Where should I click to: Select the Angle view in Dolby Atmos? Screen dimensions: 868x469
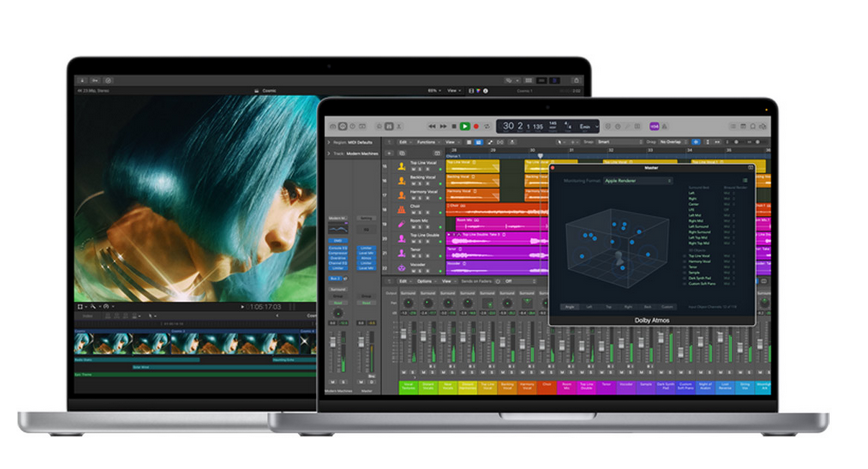[x=570, y=307]
